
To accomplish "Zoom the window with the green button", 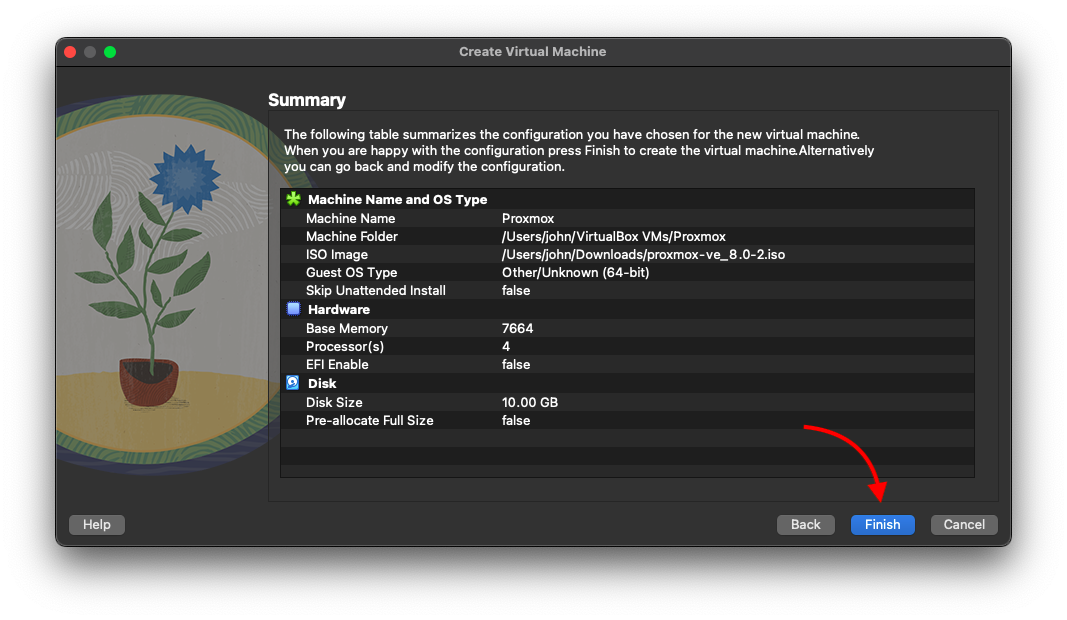I will point(110,52).
